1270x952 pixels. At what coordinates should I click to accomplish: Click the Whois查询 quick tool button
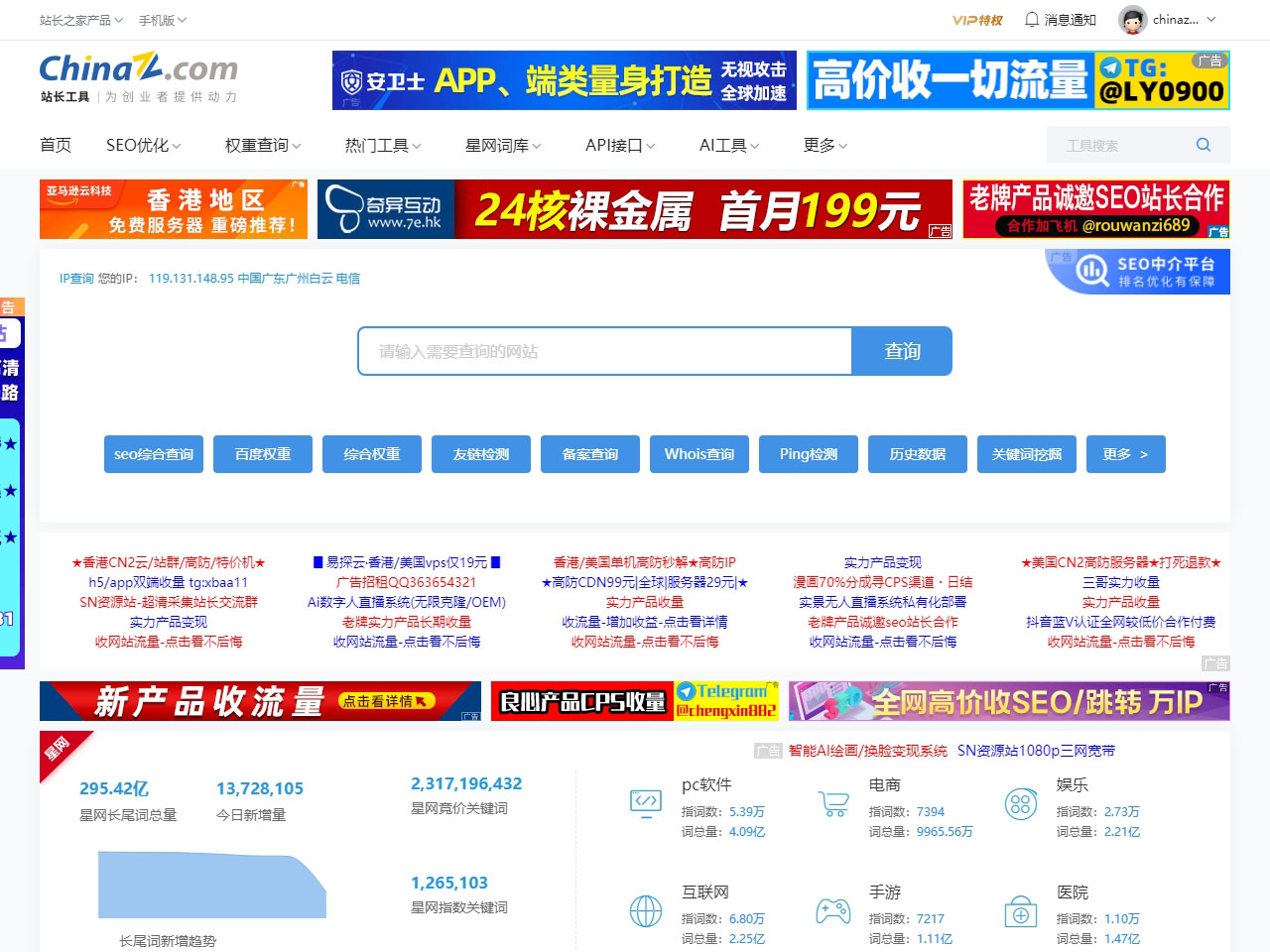click(698, 453)
